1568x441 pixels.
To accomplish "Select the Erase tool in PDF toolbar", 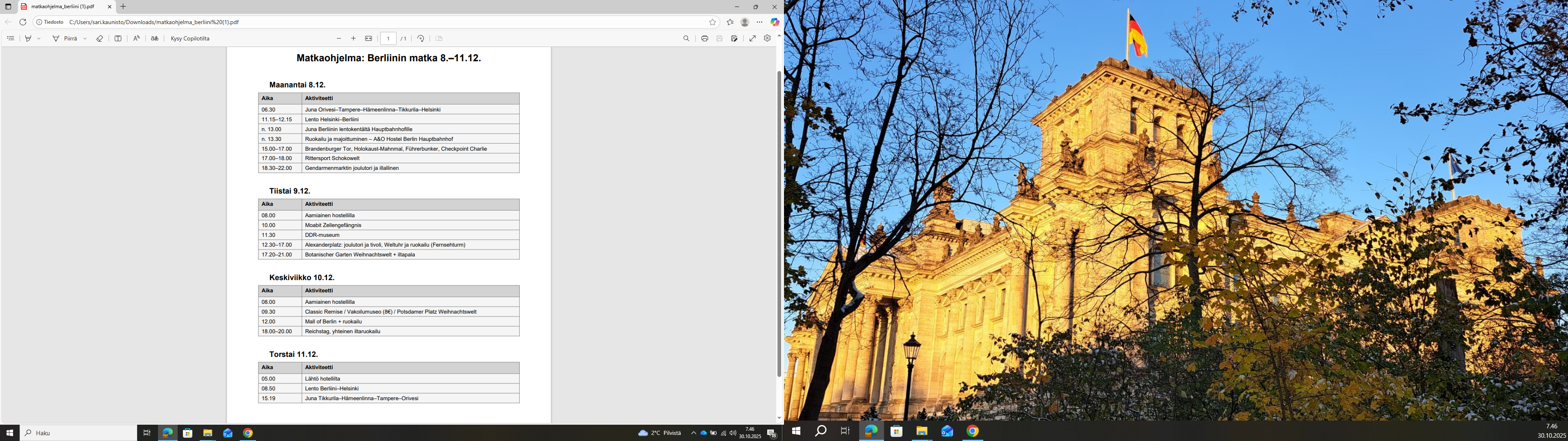I will click(100, 38).
